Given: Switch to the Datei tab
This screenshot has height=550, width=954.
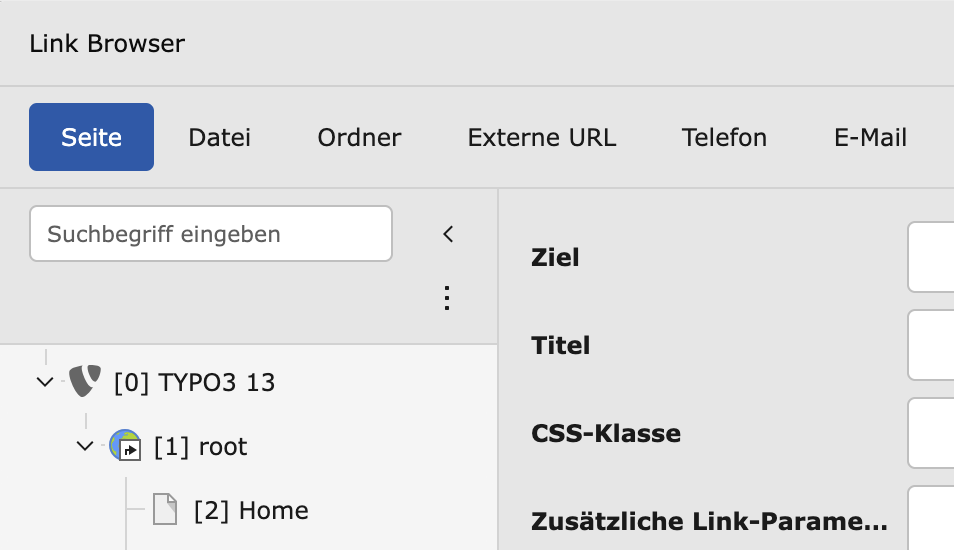Looking at the screenshot, I should pos(219,137).
